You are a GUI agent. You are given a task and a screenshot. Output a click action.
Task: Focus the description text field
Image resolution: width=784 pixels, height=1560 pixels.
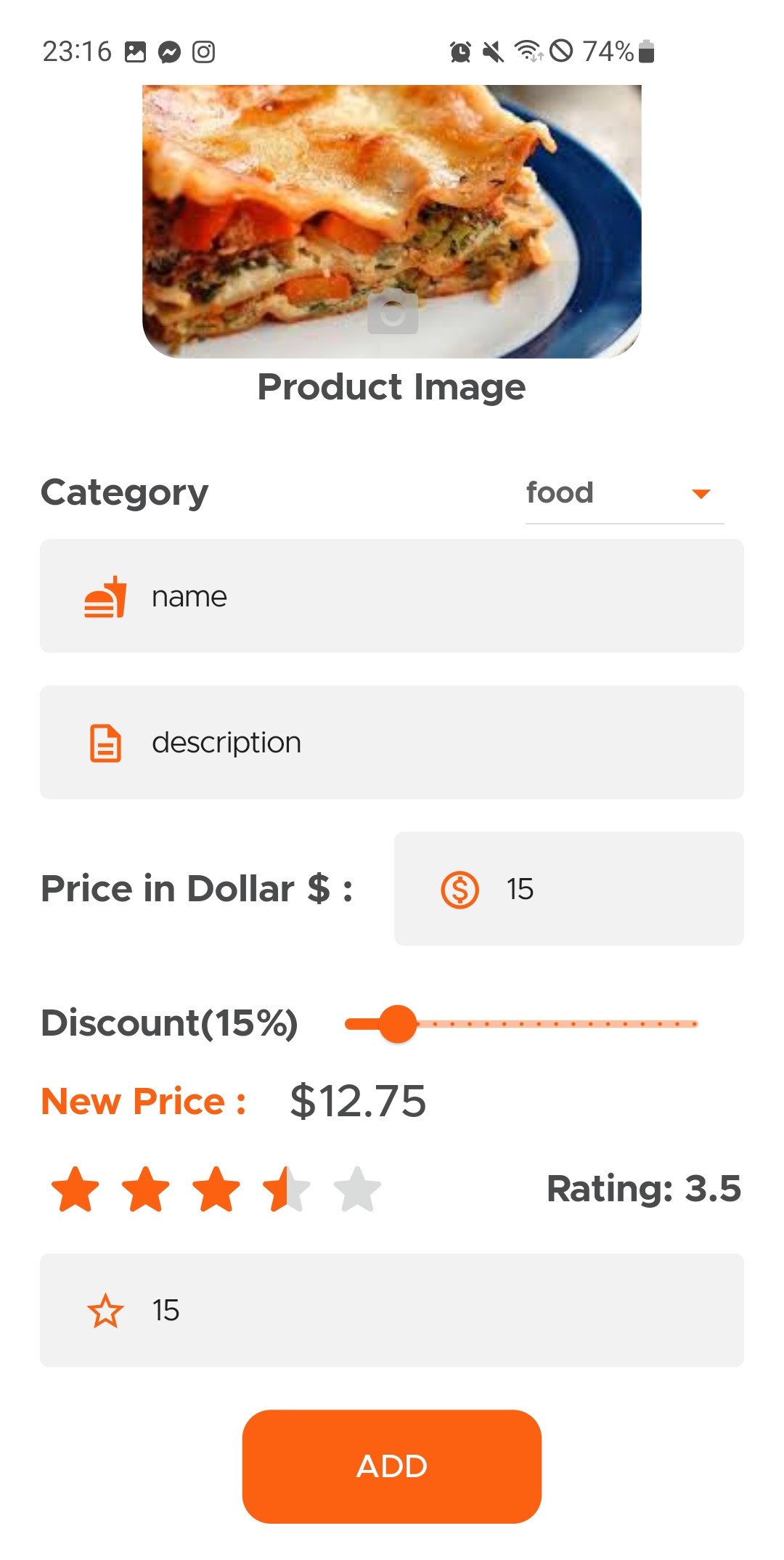point(436,742)
